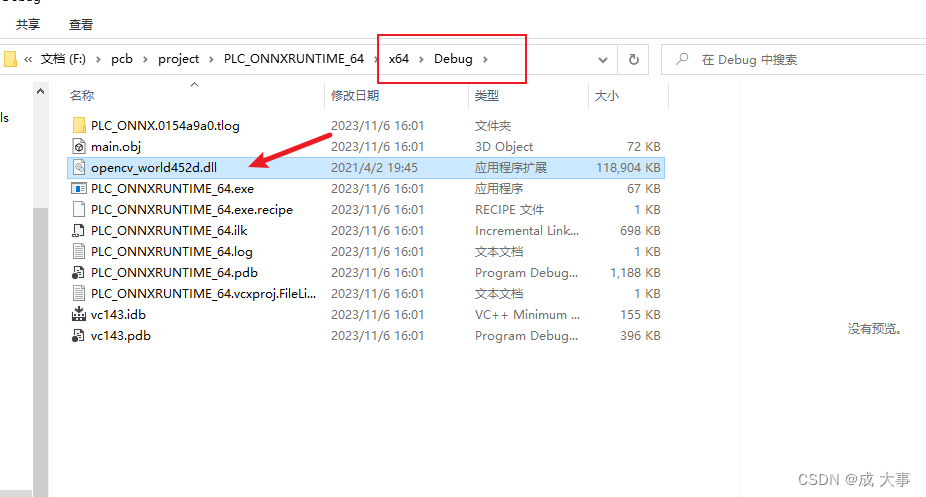The image size is (926, 497).
Task: Click the 文件夹 type cell
Action: (493, 126)
